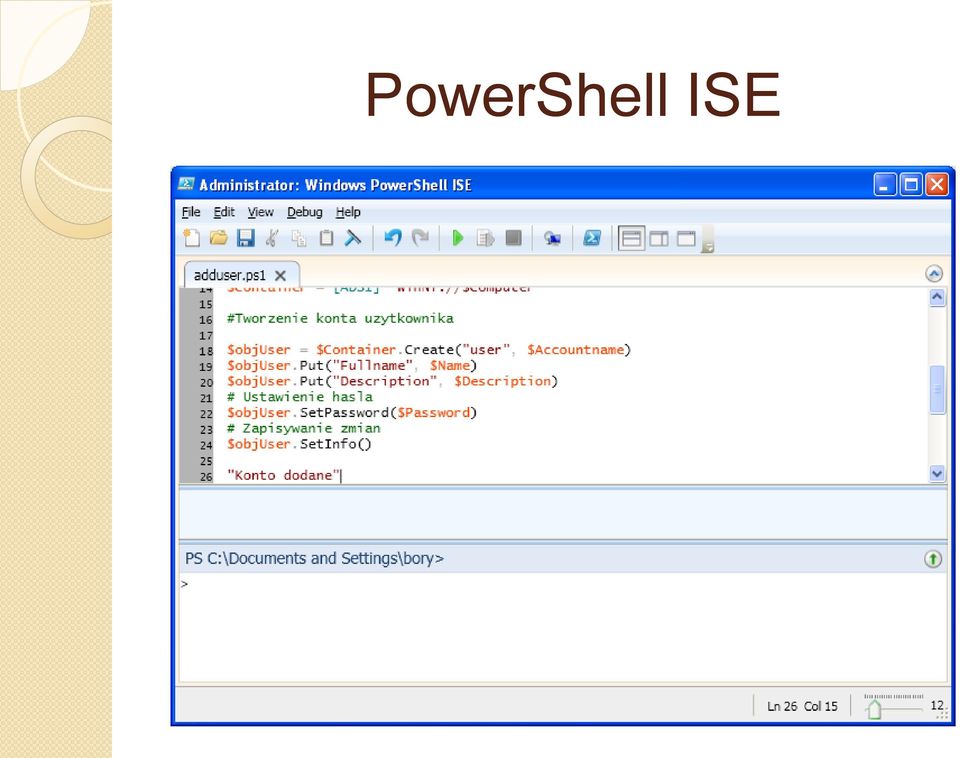Open the Debug menu
The height and width of the screenshot is (758, 960).
(304, 212)
